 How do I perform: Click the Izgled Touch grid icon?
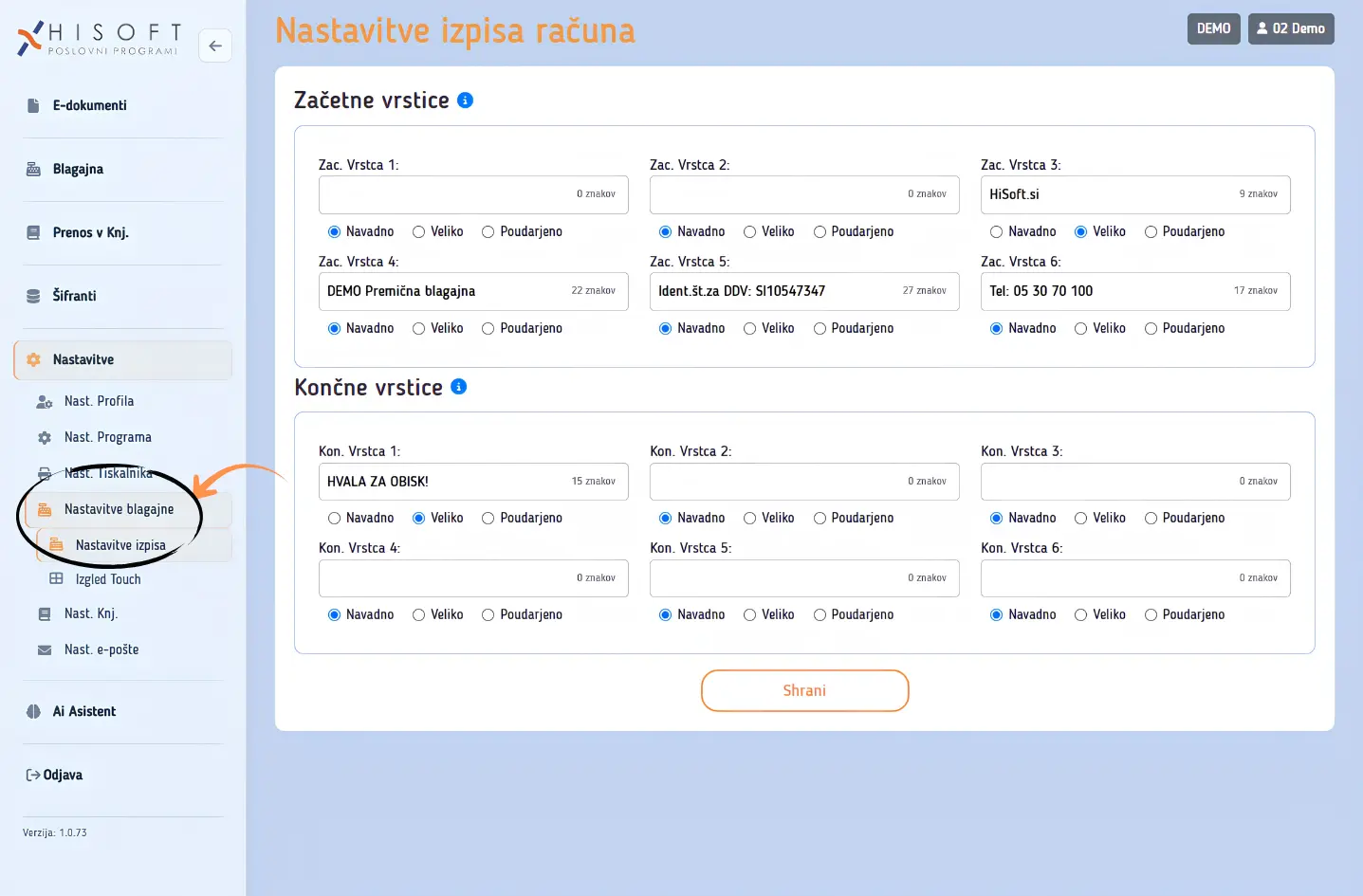point(56,578)
